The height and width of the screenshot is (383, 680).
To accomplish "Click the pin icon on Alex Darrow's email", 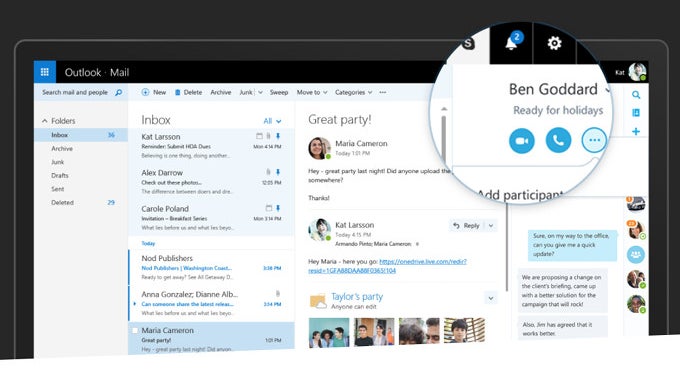I will point(278,172).
